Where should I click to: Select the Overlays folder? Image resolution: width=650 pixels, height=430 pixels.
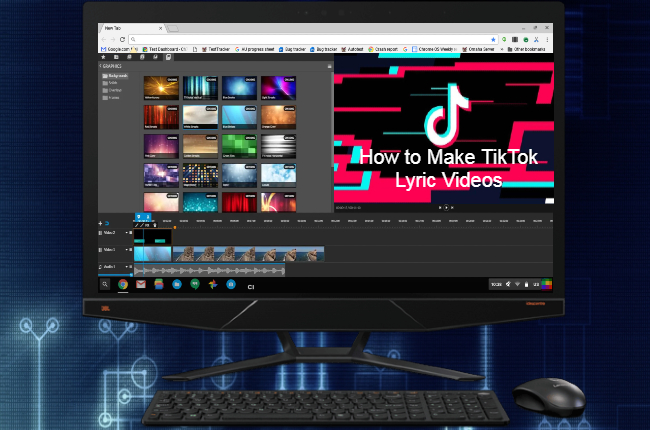(x=112, y=90)
